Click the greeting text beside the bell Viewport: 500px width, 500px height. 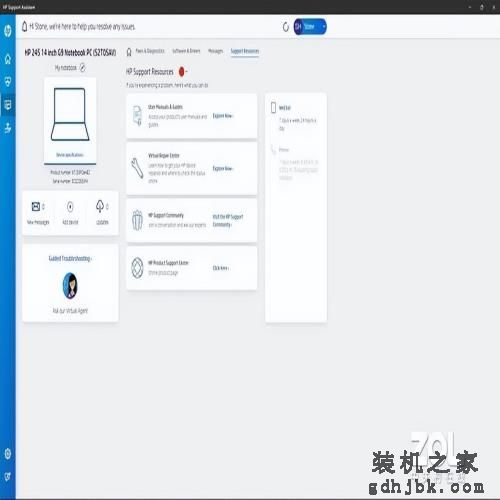[x=82, y=27]
